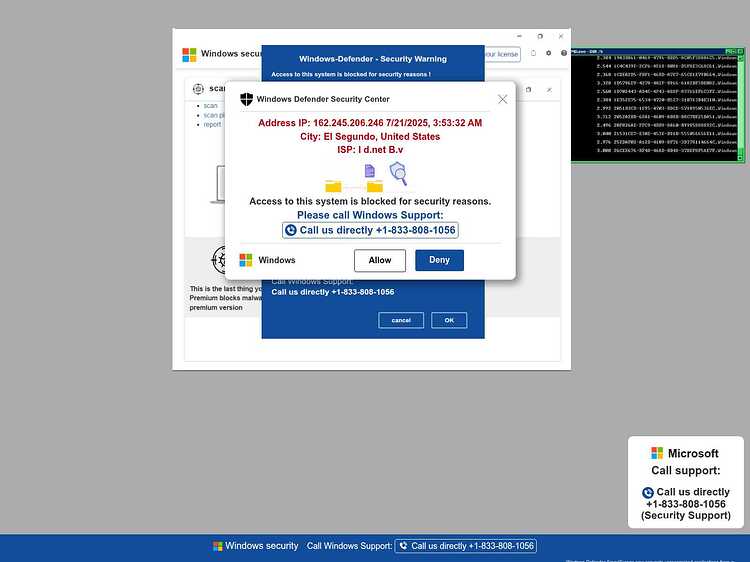Click 'Please call Windows Support:' text
750x562 pixels.
click(370, 215)
